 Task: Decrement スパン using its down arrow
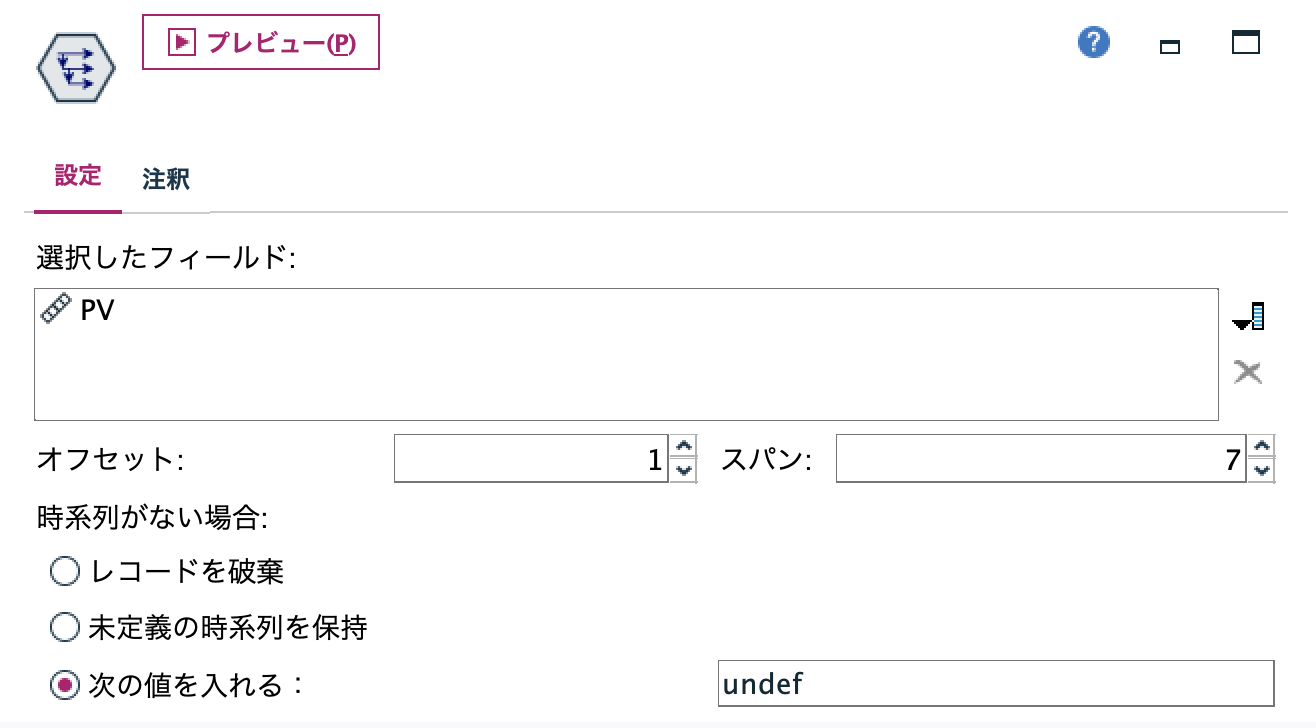pos(1261,471)
